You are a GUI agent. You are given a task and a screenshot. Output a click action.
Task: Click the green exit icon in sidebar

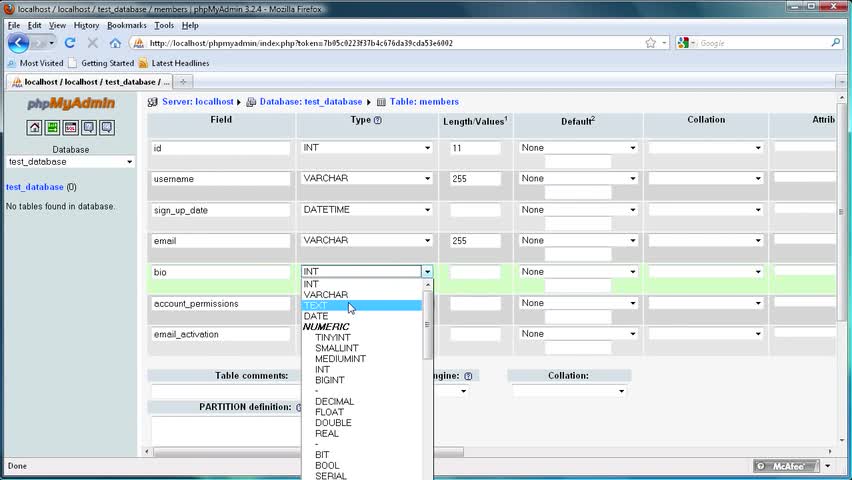click(x=52, y=128)
